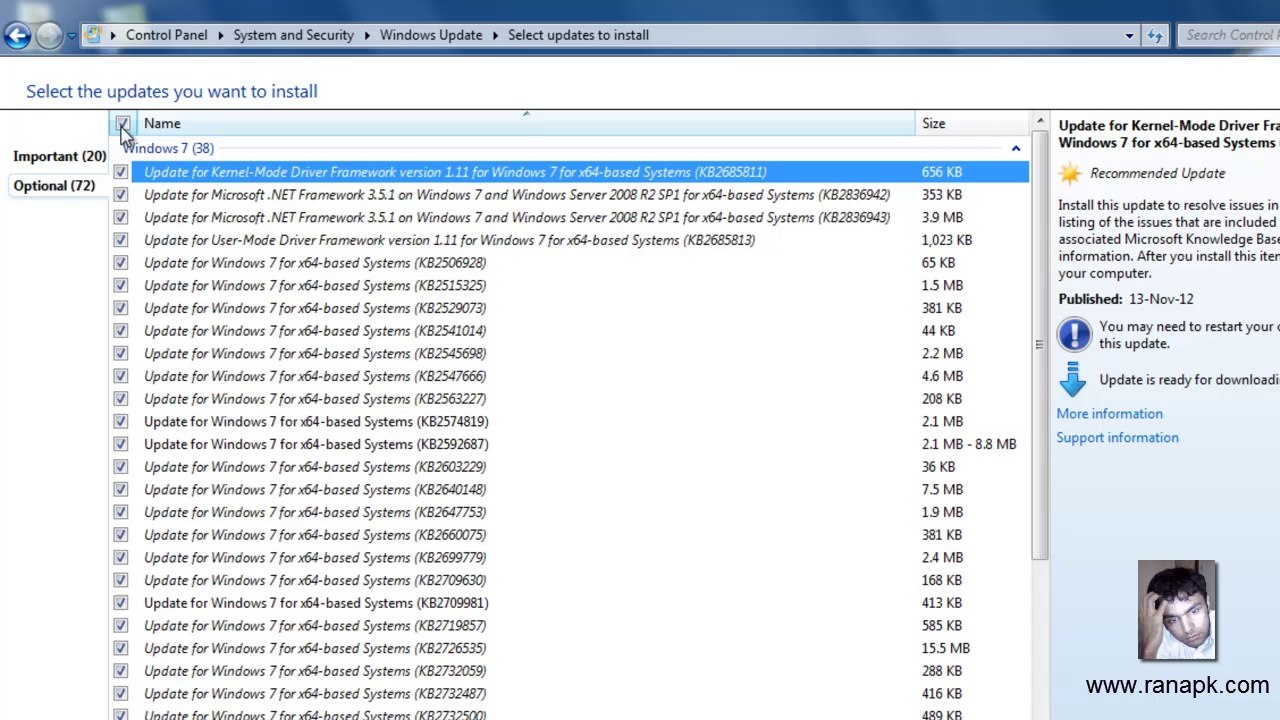Image resolution: width=1280 pixels, height=720 pixels.
Task: Click the 1,023 KB size cell
Action: (x=946, y=240)
